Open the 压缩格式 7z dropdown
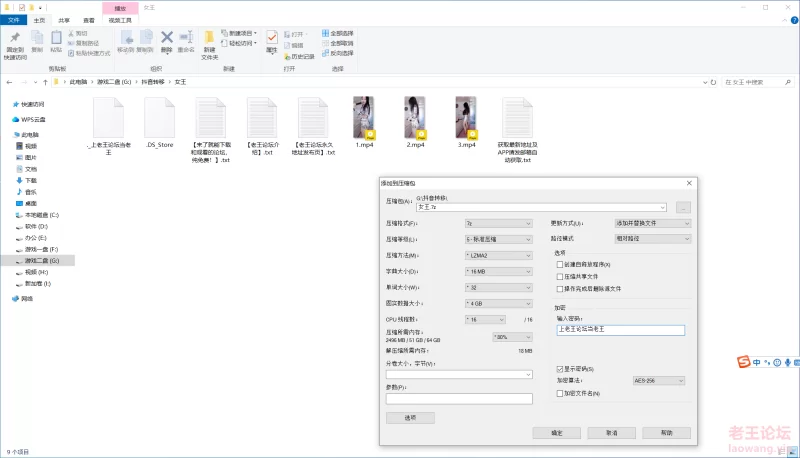The height and width of the screenshot is (458, 800). pos(498,223)
